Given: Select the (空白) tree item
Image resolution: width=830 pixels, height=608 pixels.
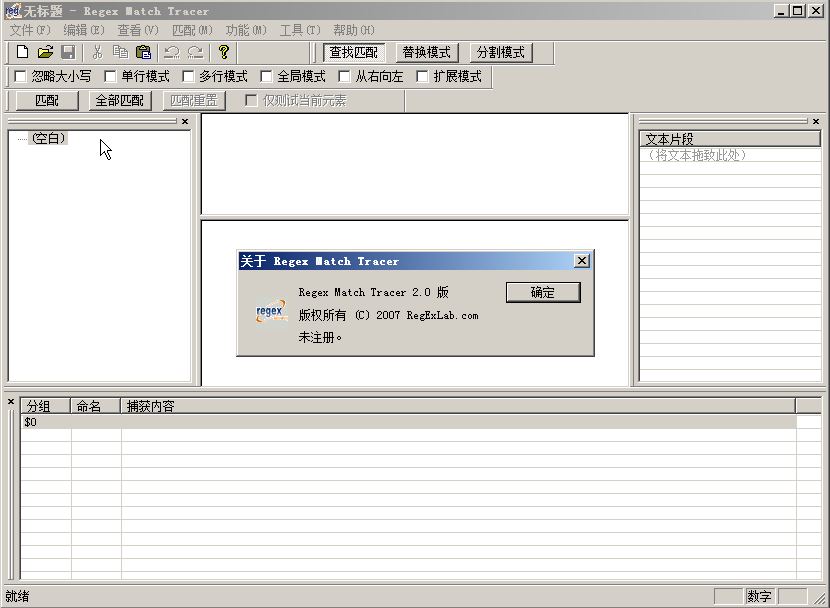Looking at the screenshot, I should pyautogui.click(x=49, y=139).
